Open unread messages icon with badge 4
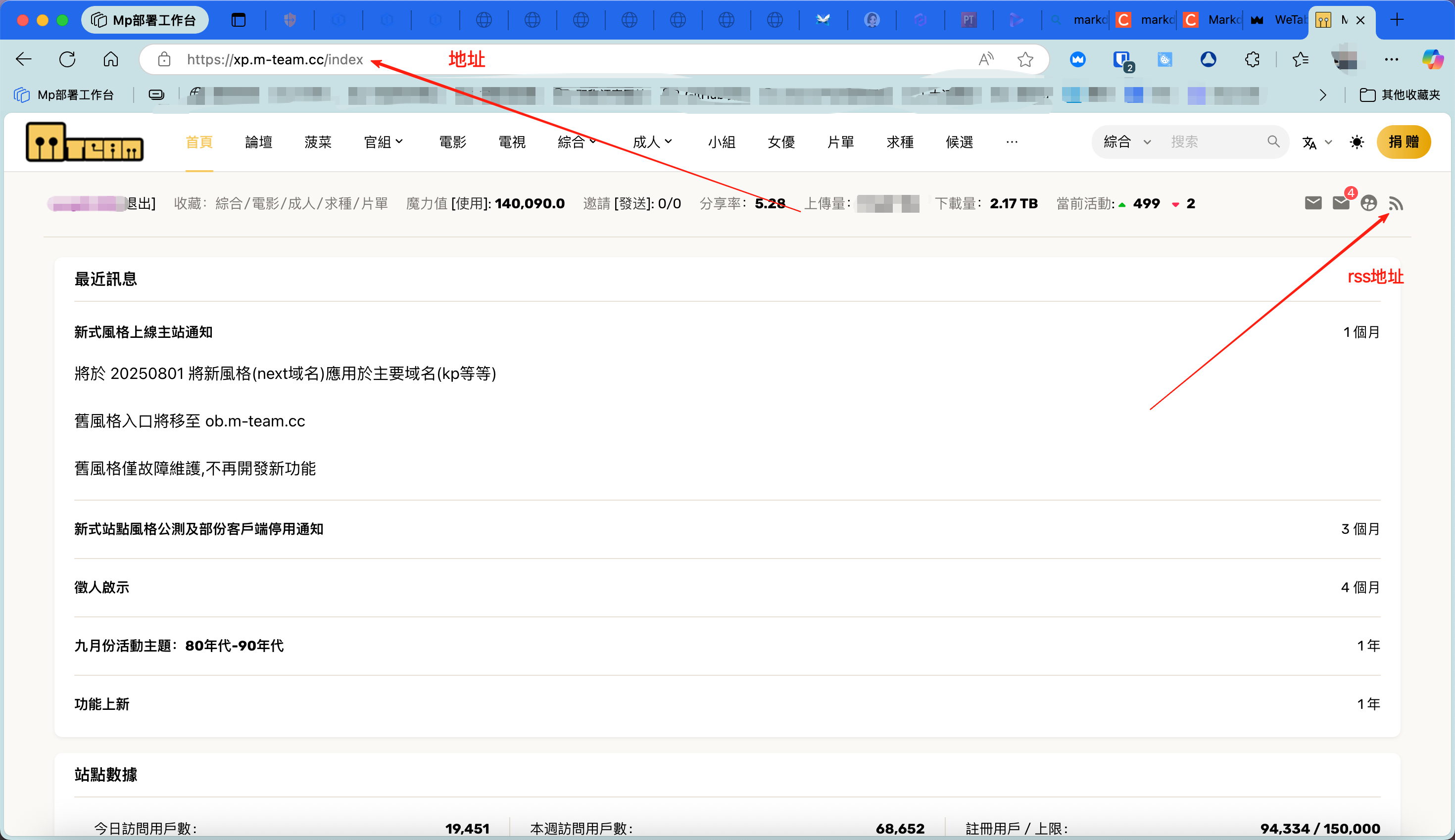The width and height of the screenshot is (1455, 840). 1341,202
